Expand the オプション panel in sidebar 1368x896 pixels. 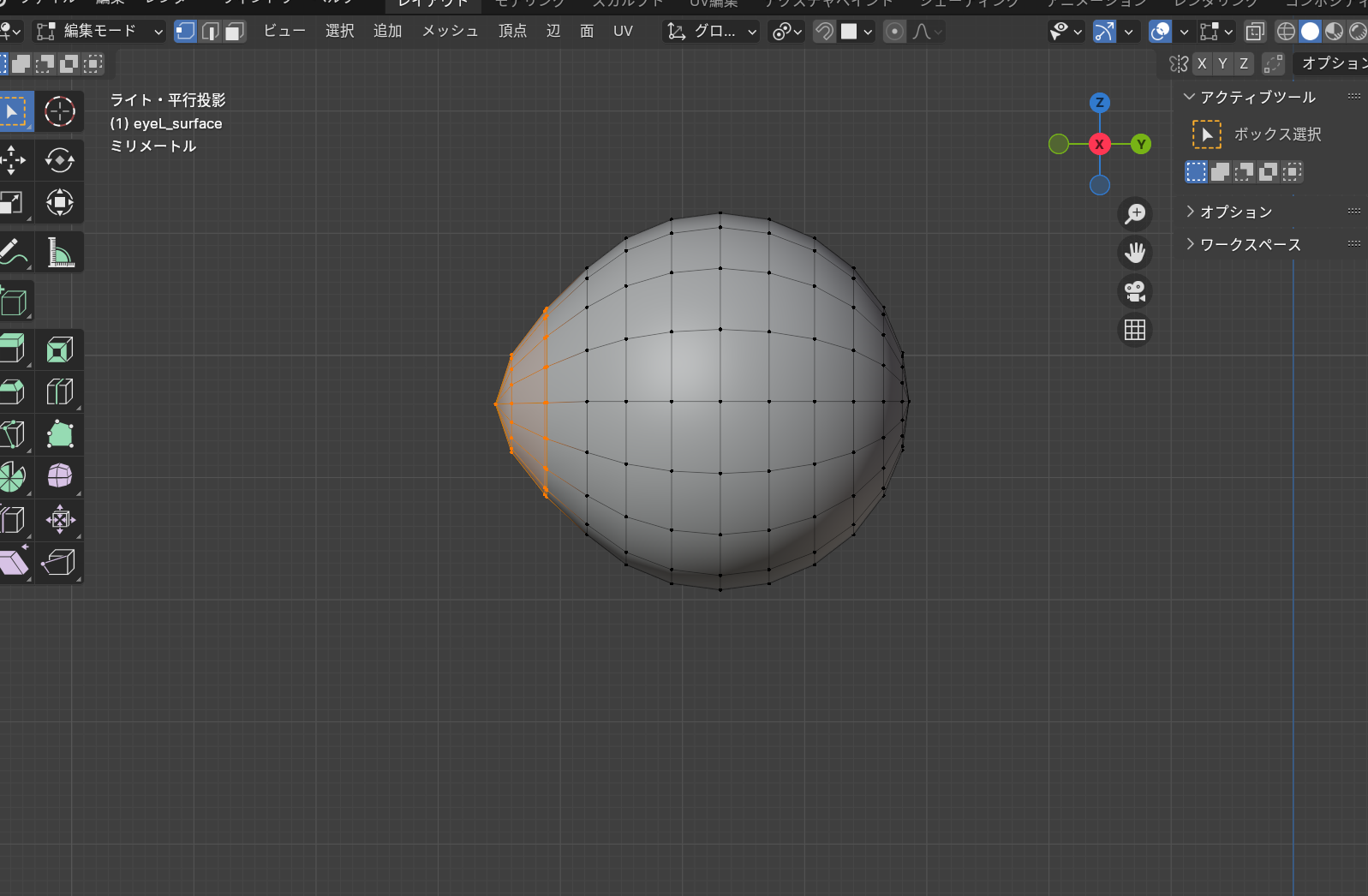coord(1235,212)
